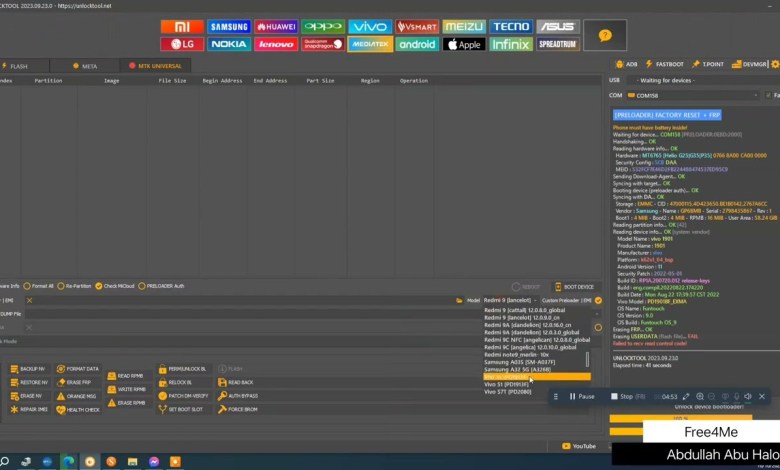Choose the Huawei brand icon
This screenshot has width=780, height=470.
pyautogui.click(x=275, y=27)
